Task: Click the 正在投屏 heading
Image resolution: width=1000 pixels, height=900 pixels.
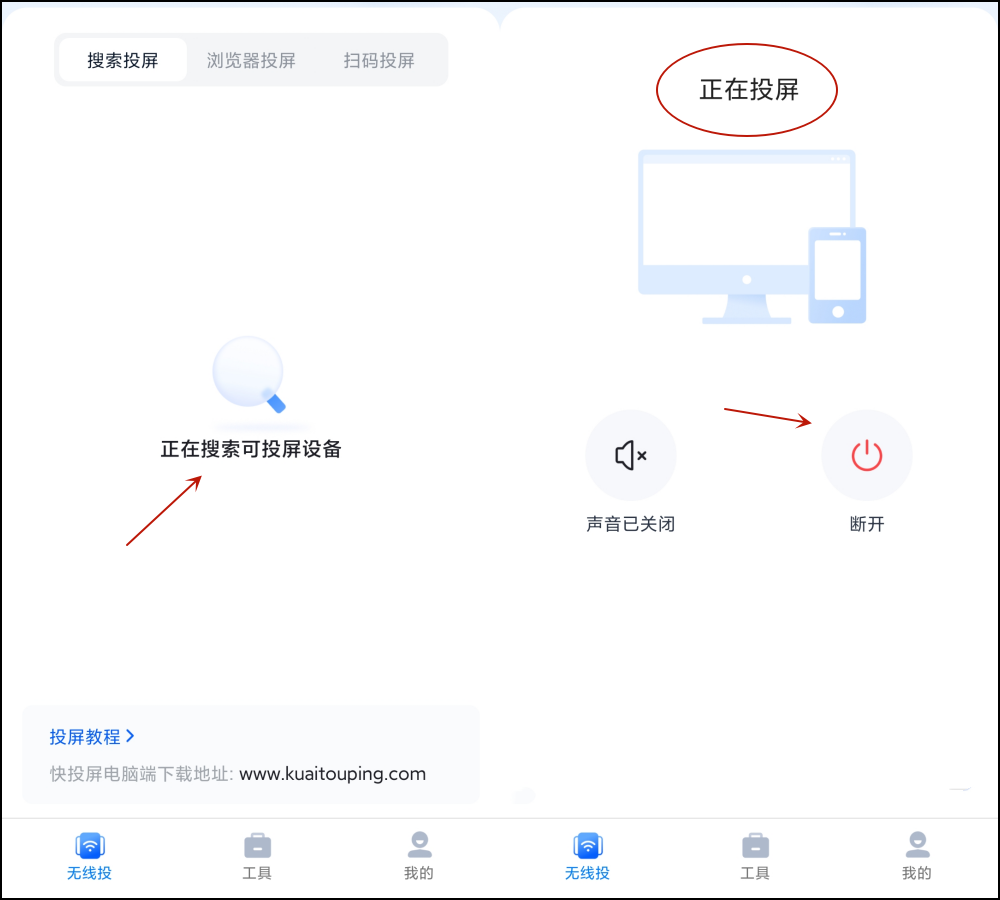Action: tap(749, 90)
